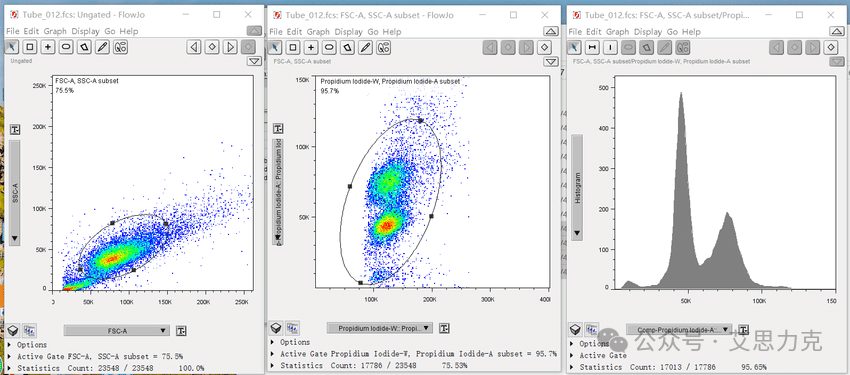This screenshot has width=850, height=375.
Task: Open Help menu in histogram window
Action: tap(691, 32)
